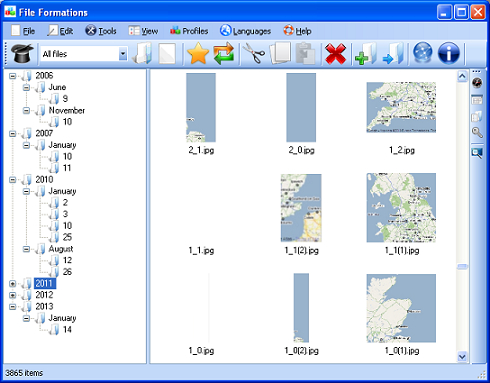
Task: Click the scroll up arrow in file pane
Action: coord(462,77)
